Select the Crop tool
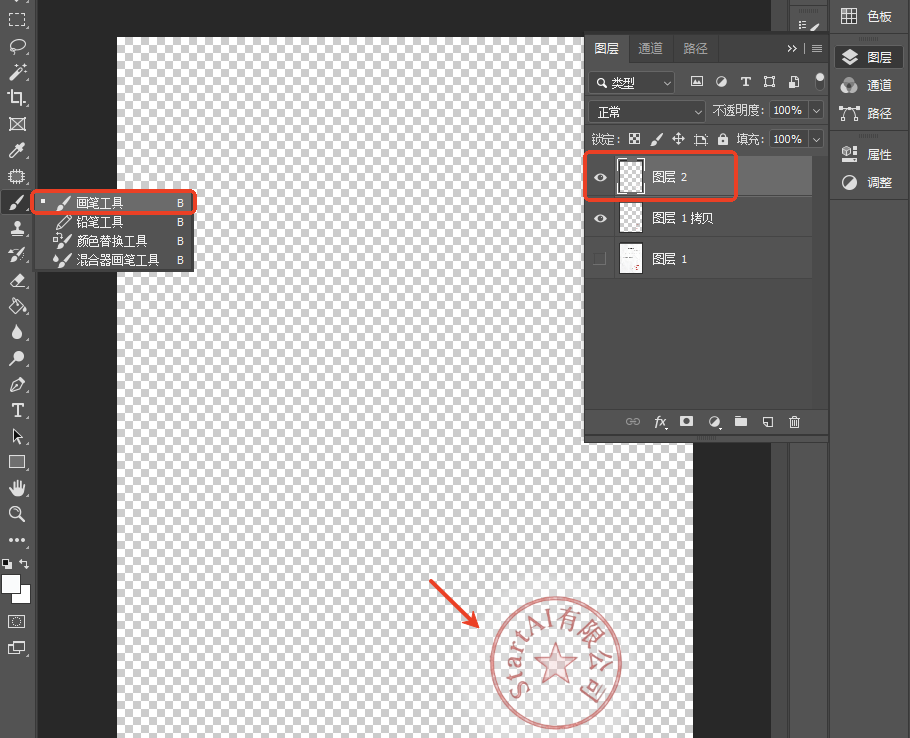910x738 pixels. pos(17,97)
